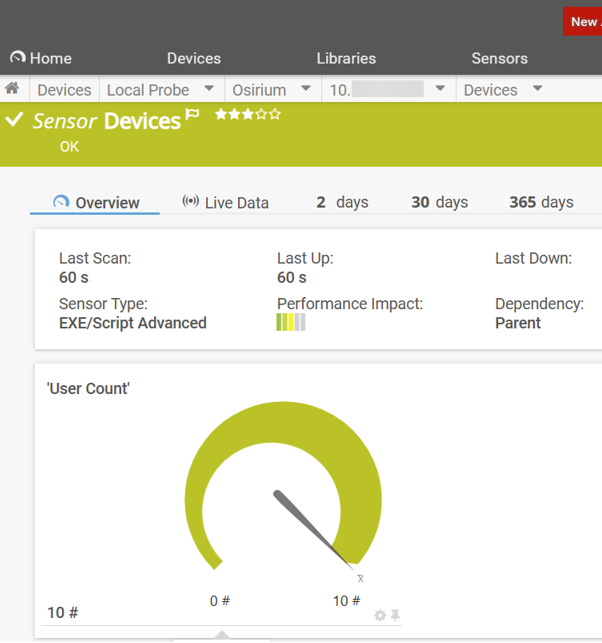The height and width of the screenshot is (643, 602).
Task: Show the 30 days history tab
Action: pos(439,202)
